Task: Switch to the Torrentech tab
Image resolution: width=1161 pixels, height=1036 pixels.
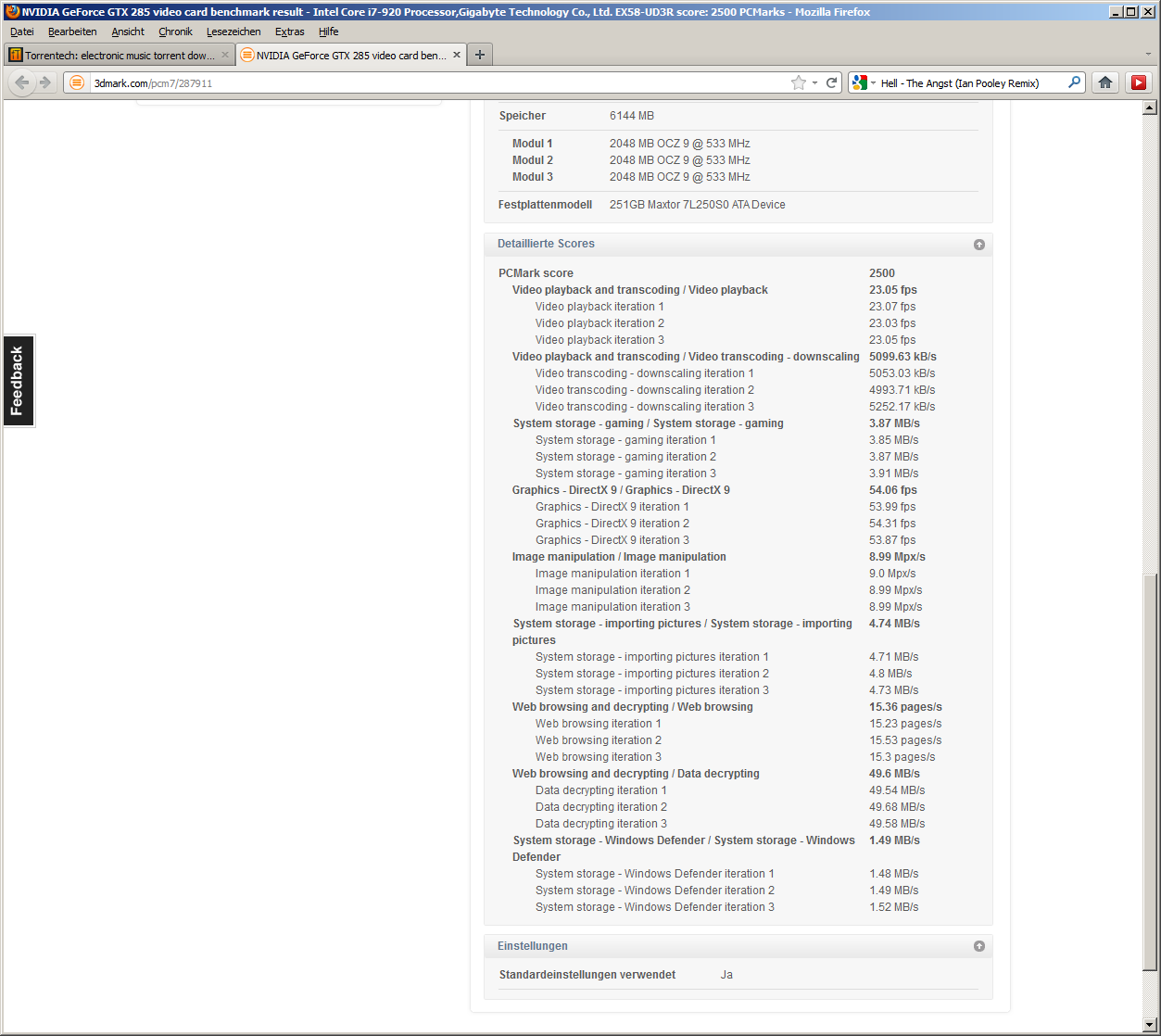Action: [x=120, y=55]
